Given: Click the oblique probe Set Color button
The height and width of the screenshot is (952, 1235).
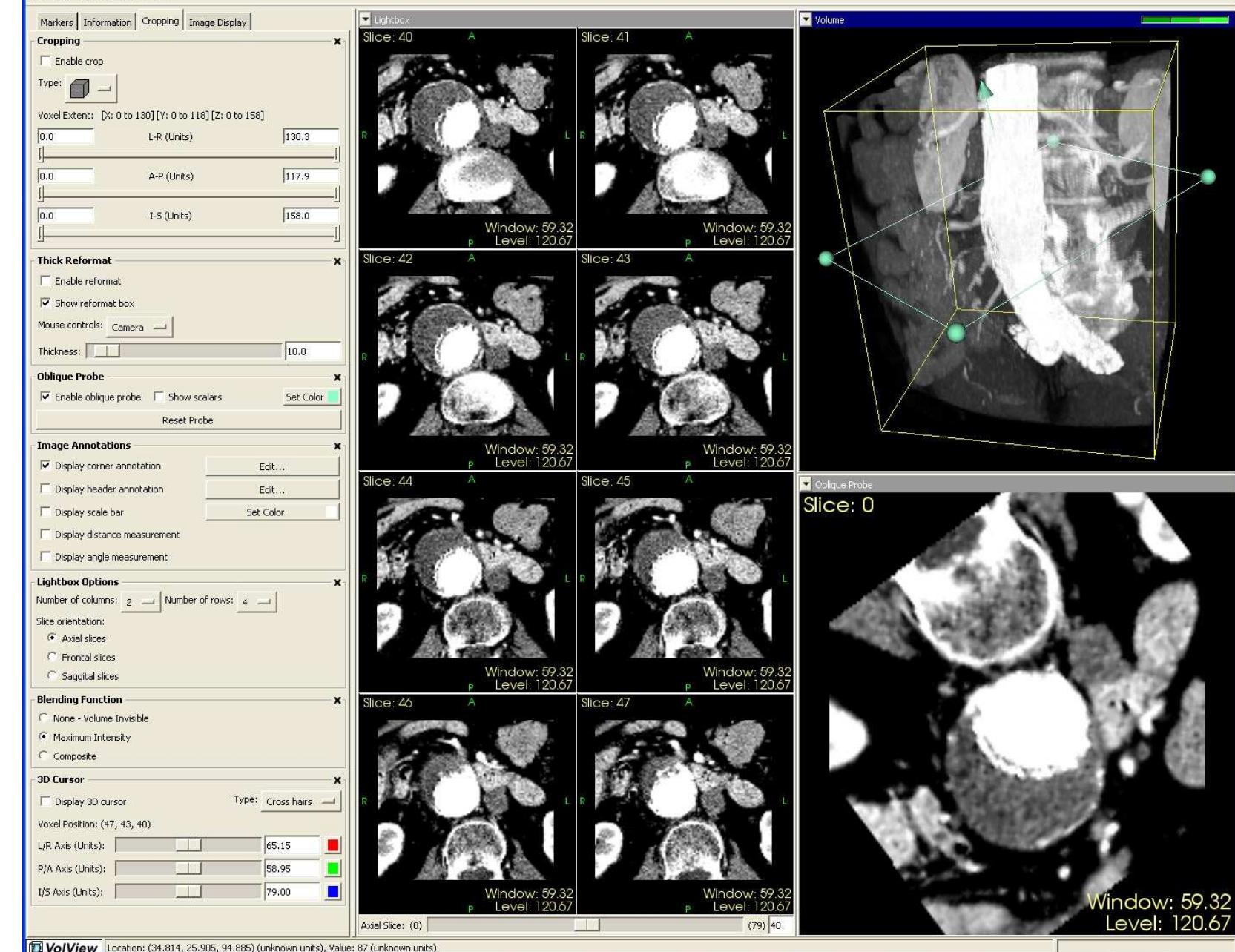Looking at the screenshot, I should click(x=312, y=397).
